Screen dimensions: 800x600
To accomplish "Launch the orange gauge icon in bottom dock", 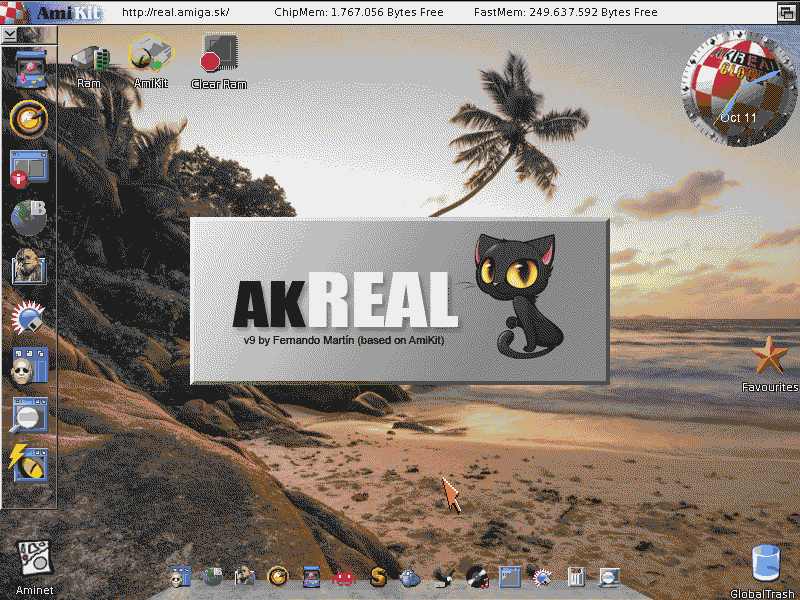I will pos(278,577).
